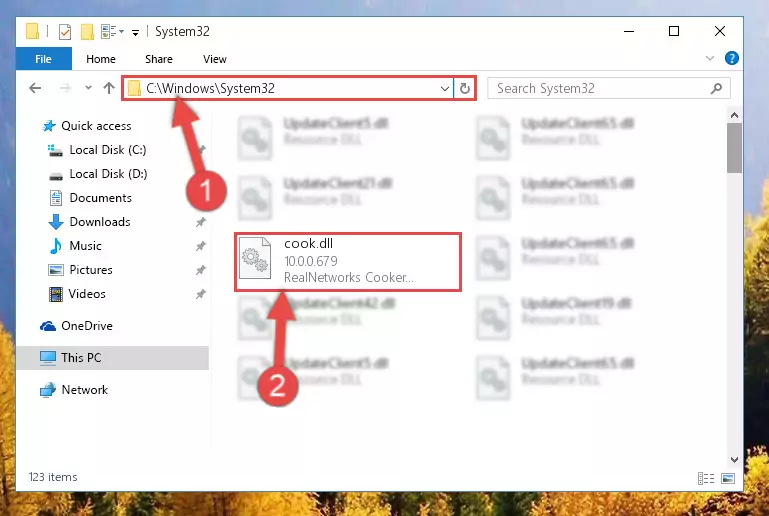769x516 pixels.
Task: Open the address bar history dropdown
Action: 444,89
